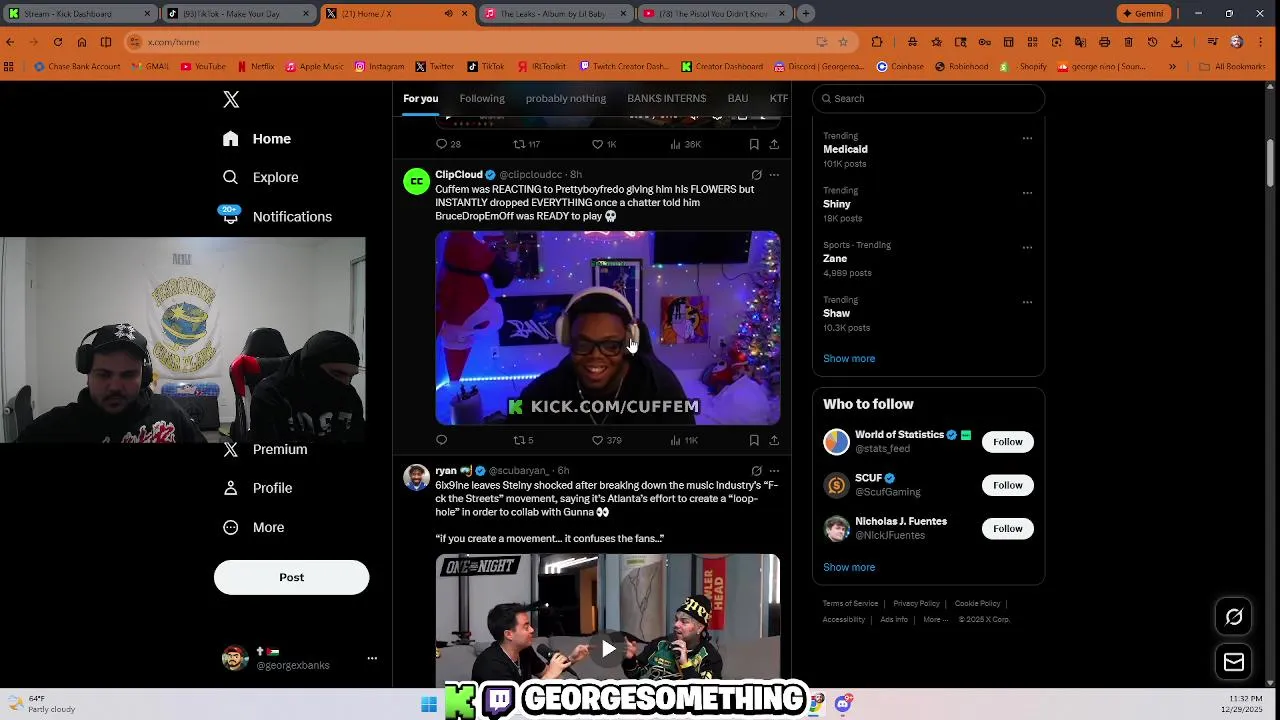Switch to the BANKS INTERNS tab
This screenshot has height=720, width=1280.
click(x=666, y=98)
